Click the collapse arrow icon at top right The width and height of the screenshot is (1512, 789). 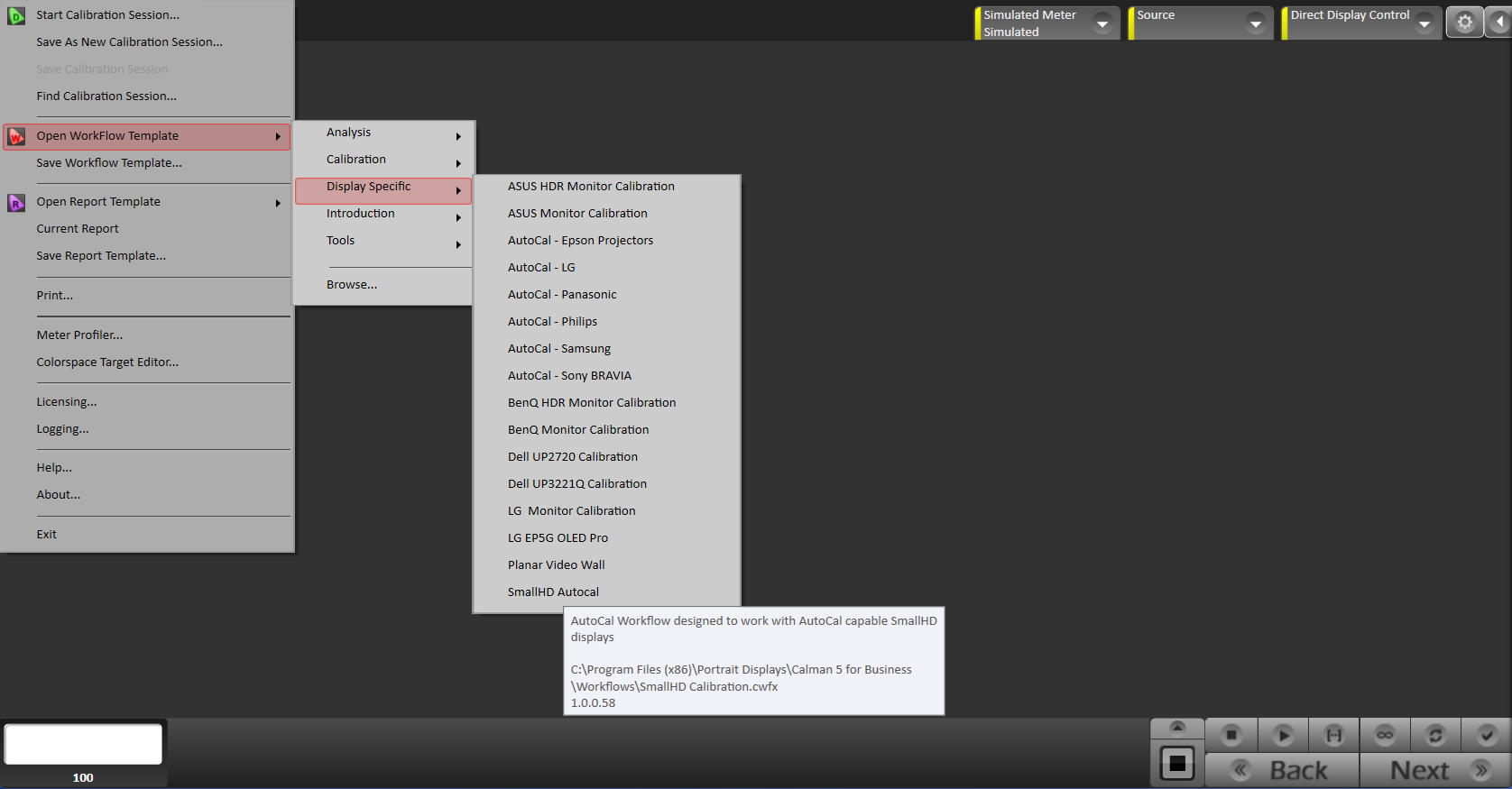1499,22
